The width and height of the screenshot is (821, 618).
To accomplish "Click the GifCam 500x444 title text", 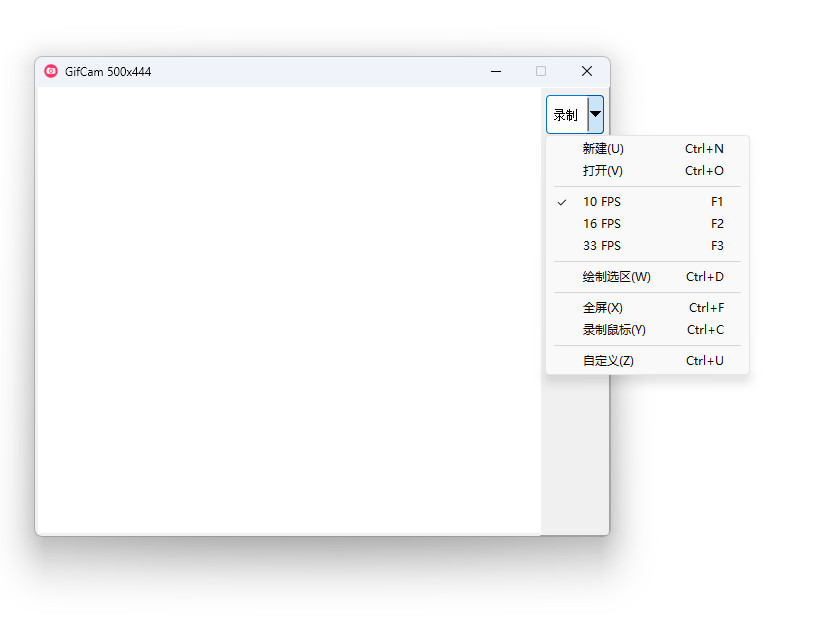I will (108, 72).
